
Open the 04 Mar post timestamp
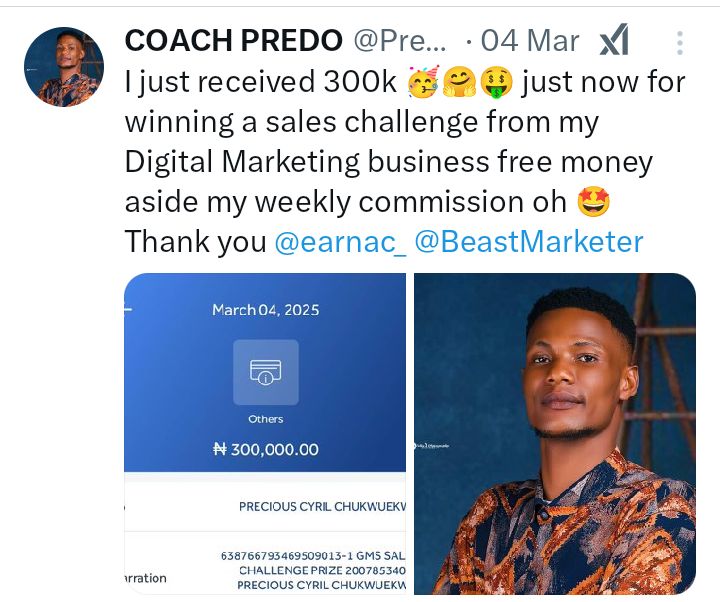coord(530,41)
